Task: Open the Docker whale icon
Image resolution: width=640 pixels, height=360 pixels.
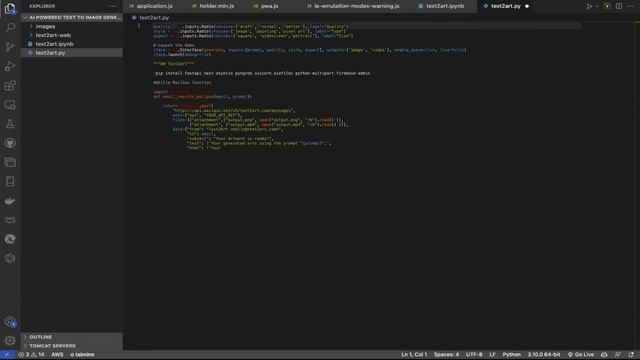Action: [10, 201]
